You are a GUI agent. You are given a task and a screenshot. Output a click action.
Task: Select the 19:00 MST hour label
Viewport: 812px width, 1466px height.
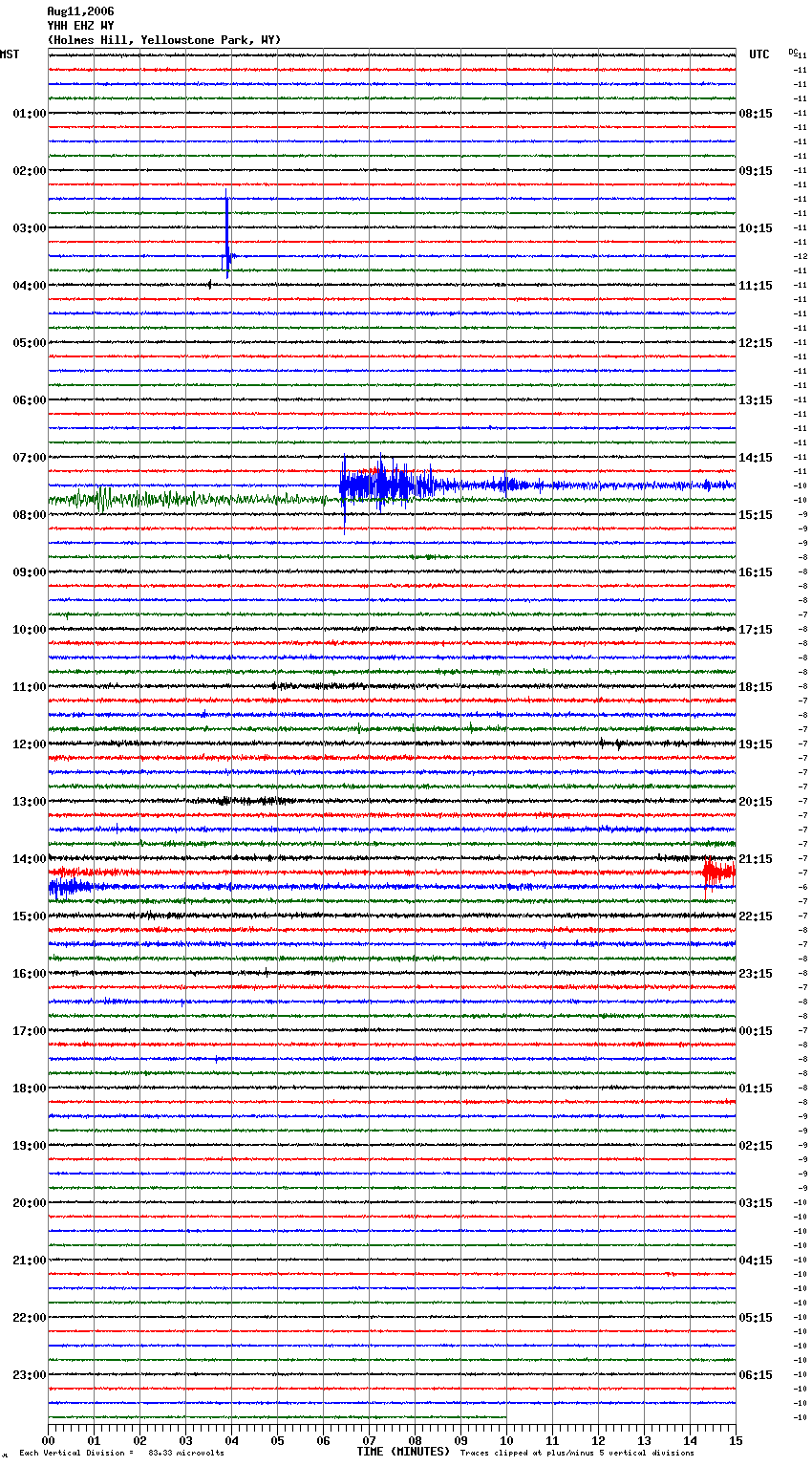coord(30,1146)
